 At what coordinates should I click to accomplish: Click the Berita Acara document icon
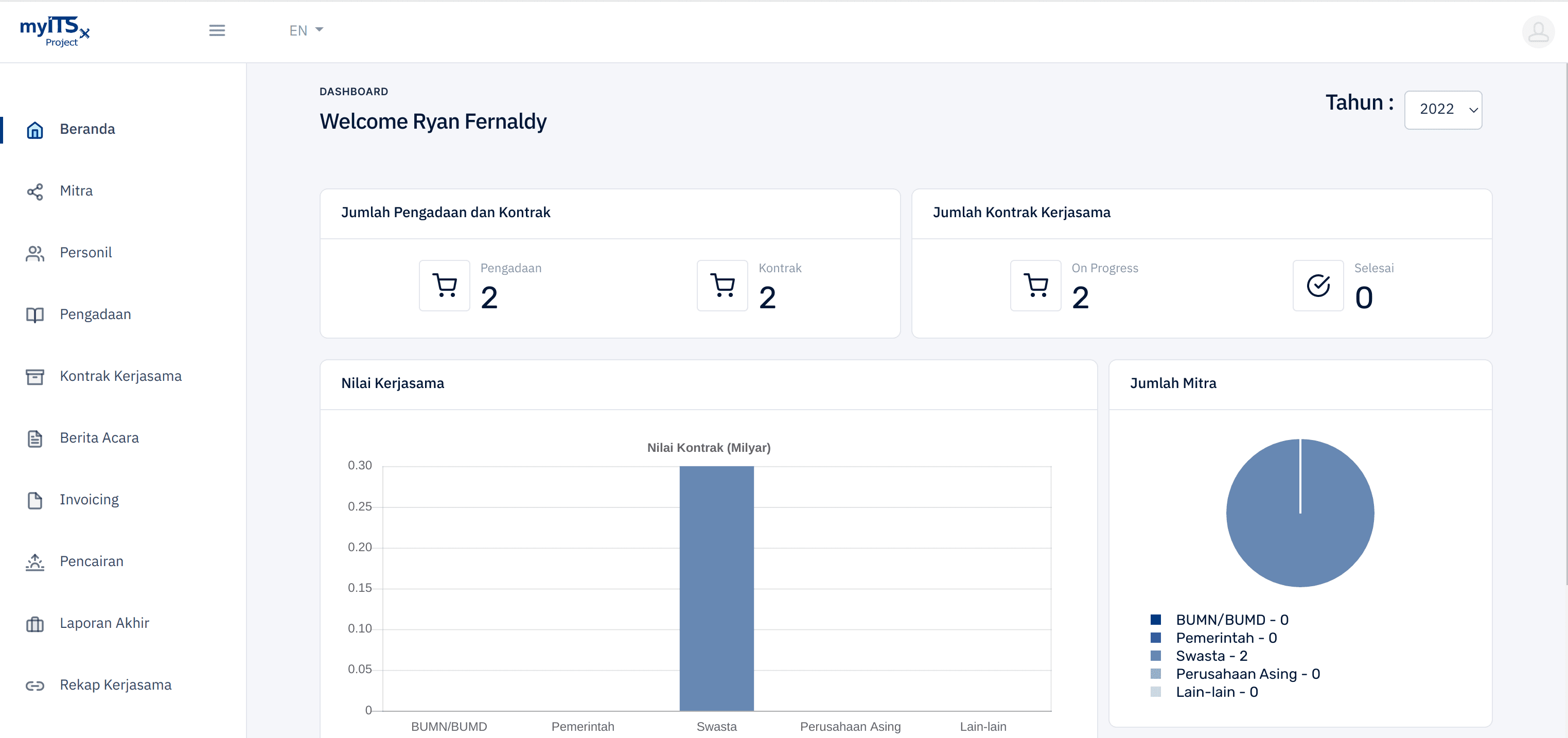point(34,438)
